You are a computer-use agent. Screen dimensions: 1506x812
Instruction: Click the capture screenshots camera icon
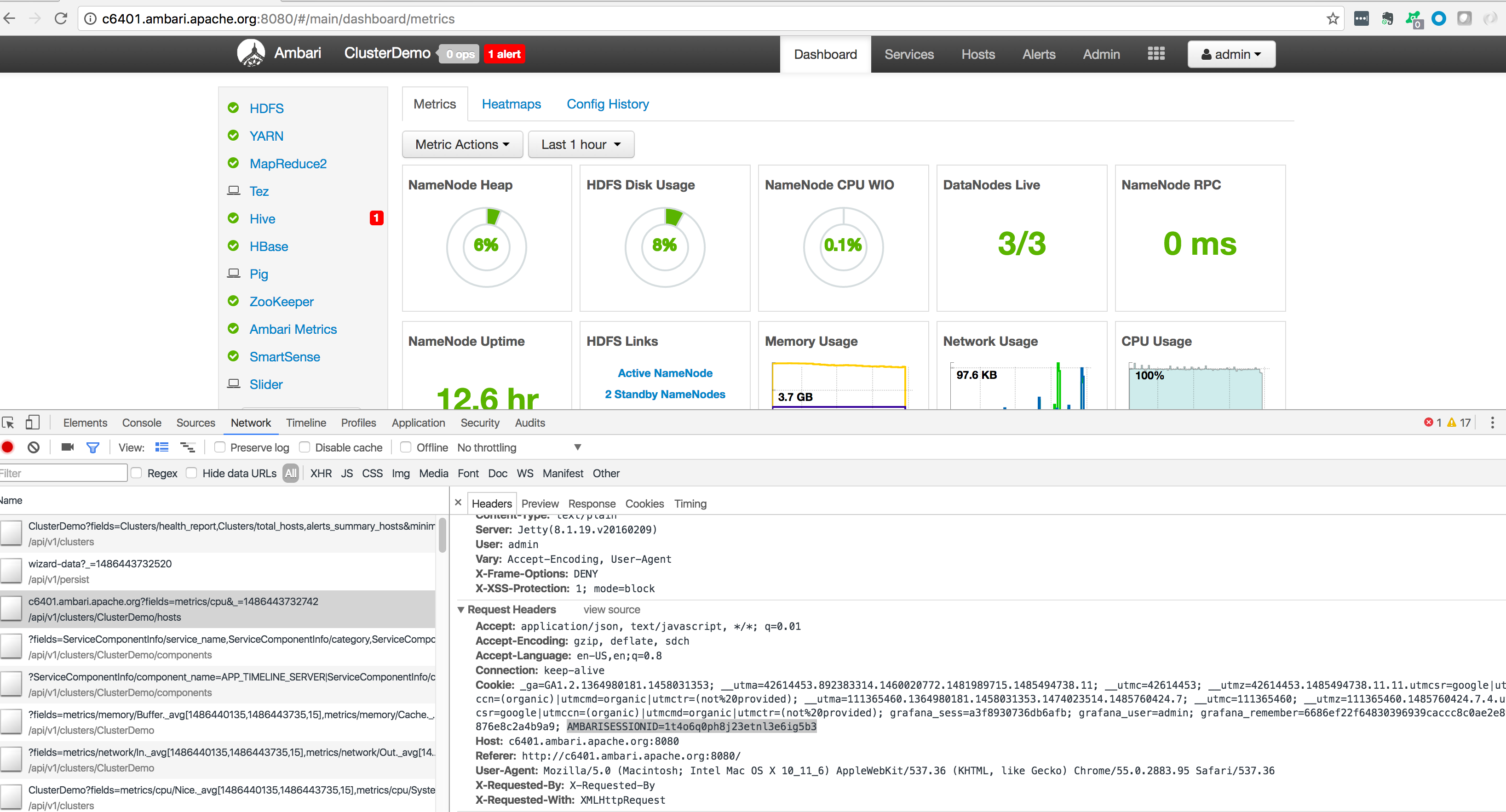point(67,447)
